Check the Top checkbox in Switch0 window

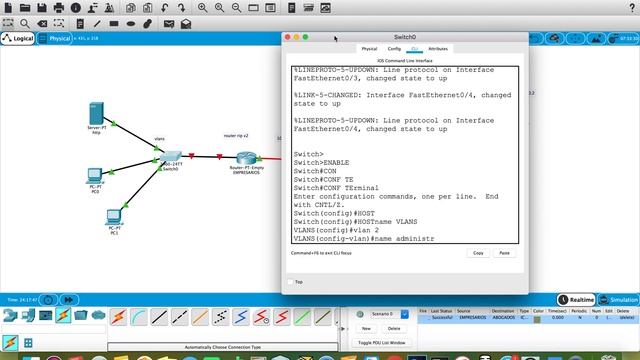pyautogui.click(x=290, y=282)
